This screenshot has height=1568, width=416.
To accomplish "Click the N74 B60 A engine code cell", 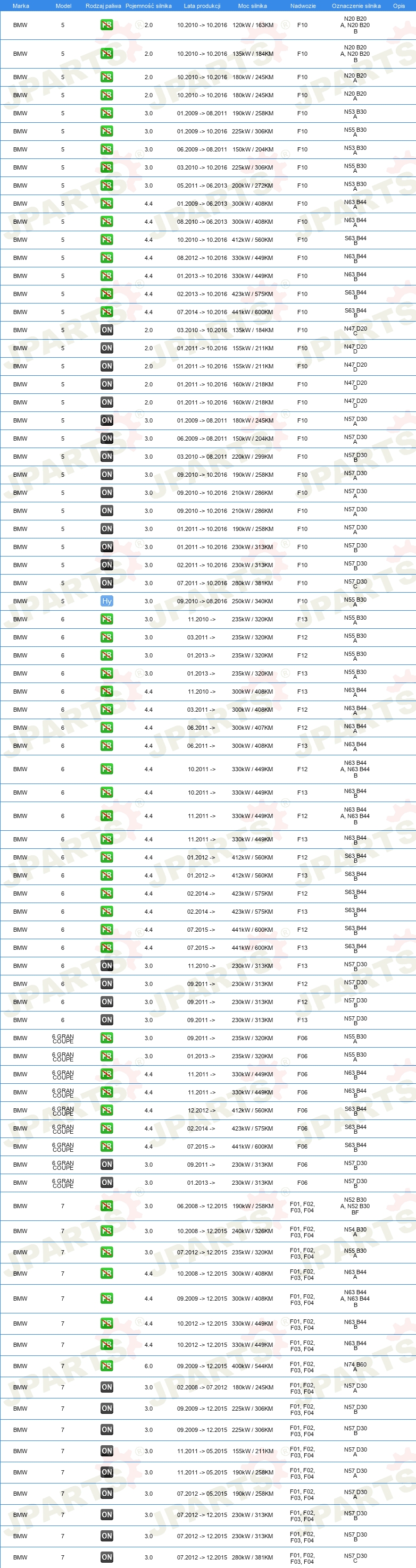I will click(355, 1366).
